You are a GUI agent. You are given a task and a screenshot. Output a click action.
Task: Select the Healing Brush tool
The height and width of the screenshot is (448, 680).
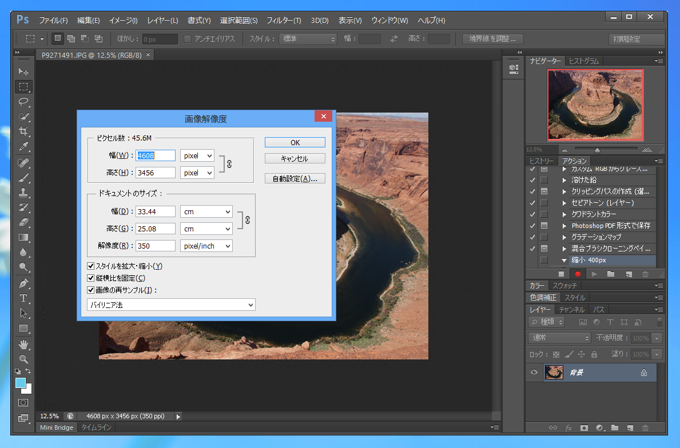pyautogui.click(x=23, y=163)
